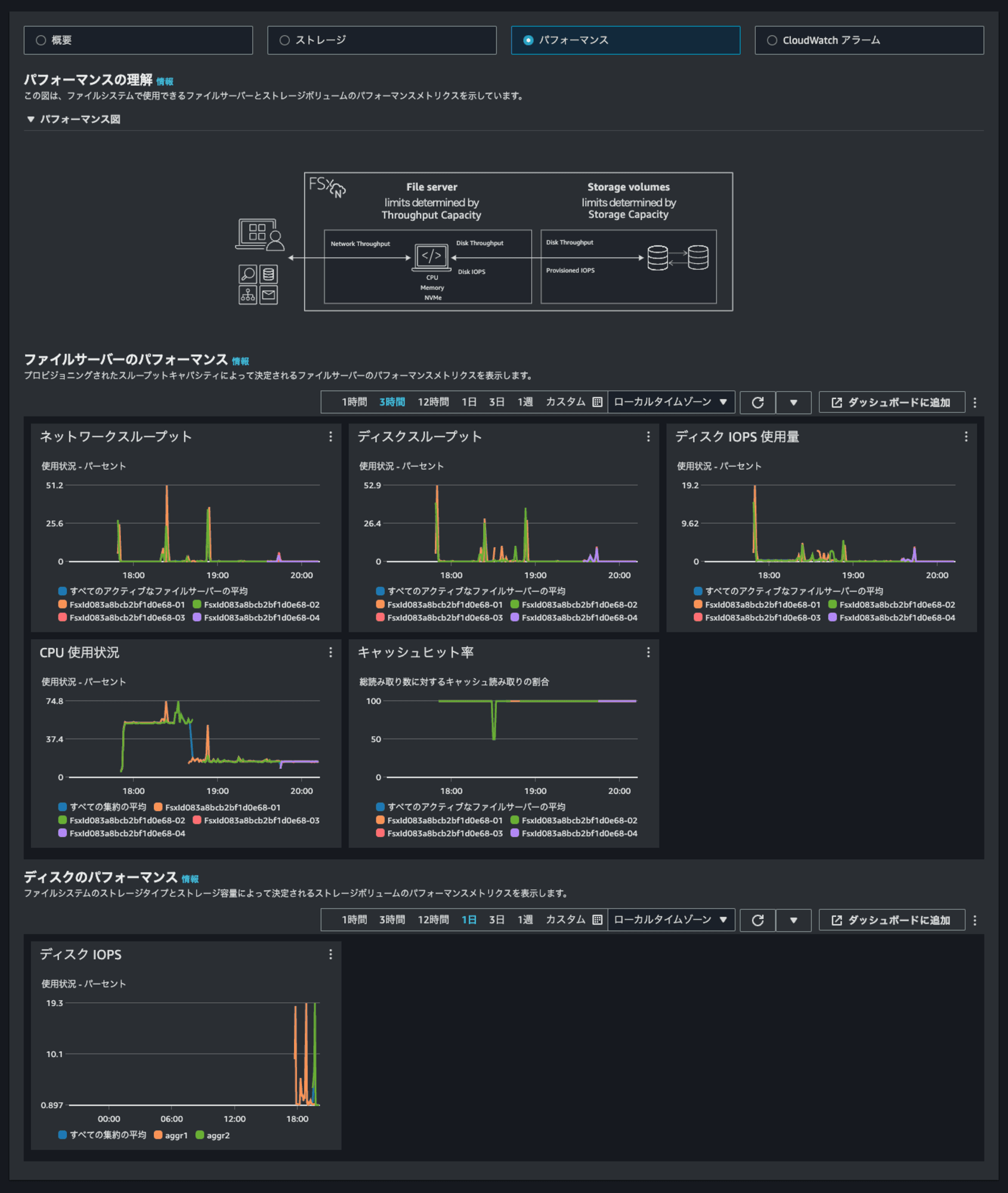Open ネットワークスループット chart options menu

(330, 437)
